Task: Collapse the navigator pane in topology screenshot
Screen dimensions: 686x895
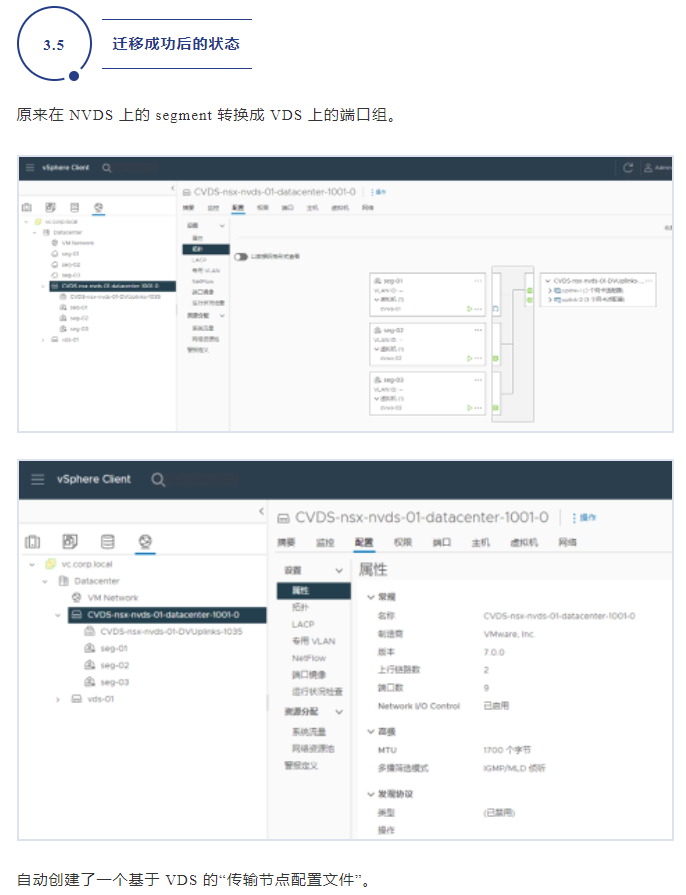Action: [x=172, y=188]
